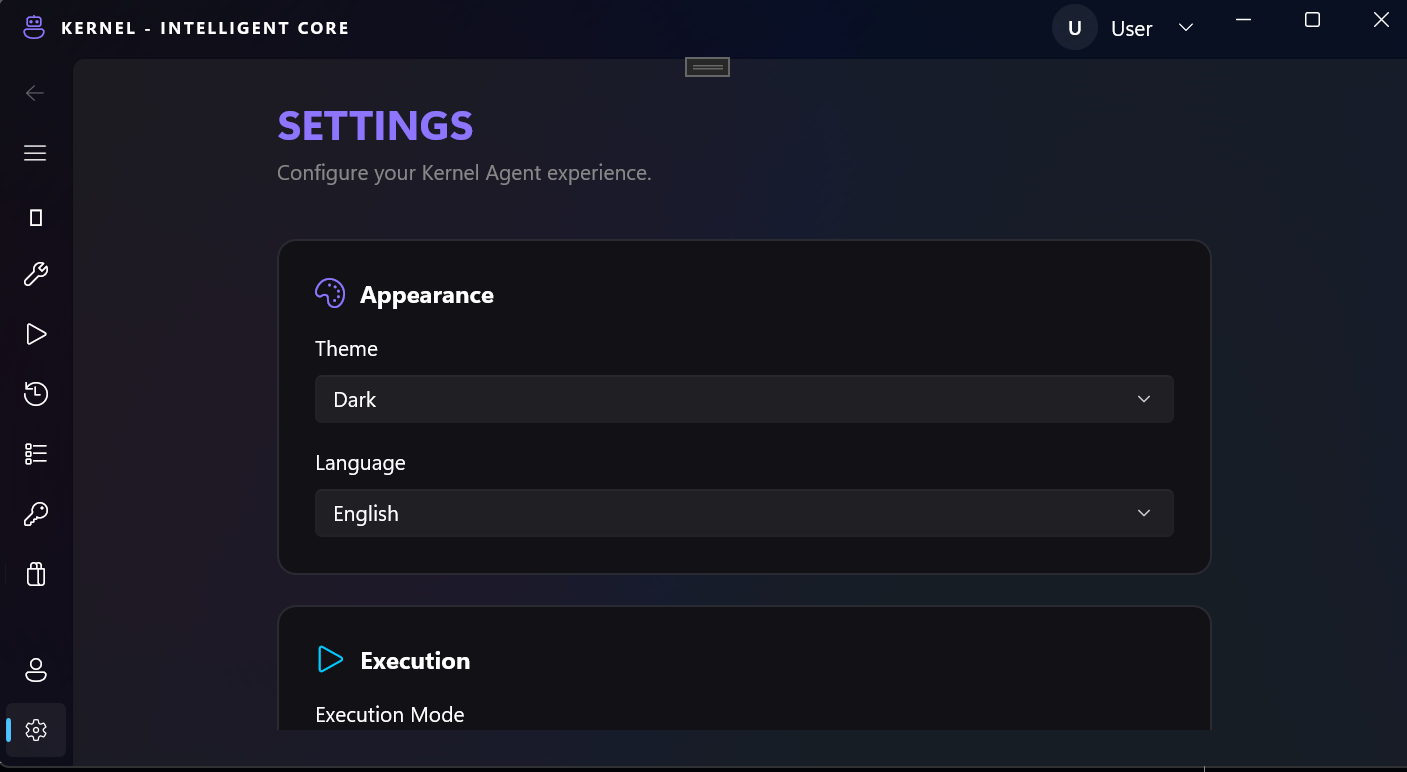Open the key credentials icon
Screen dimensions: 1407x772
pyautogui.click(x=36, y=514)
